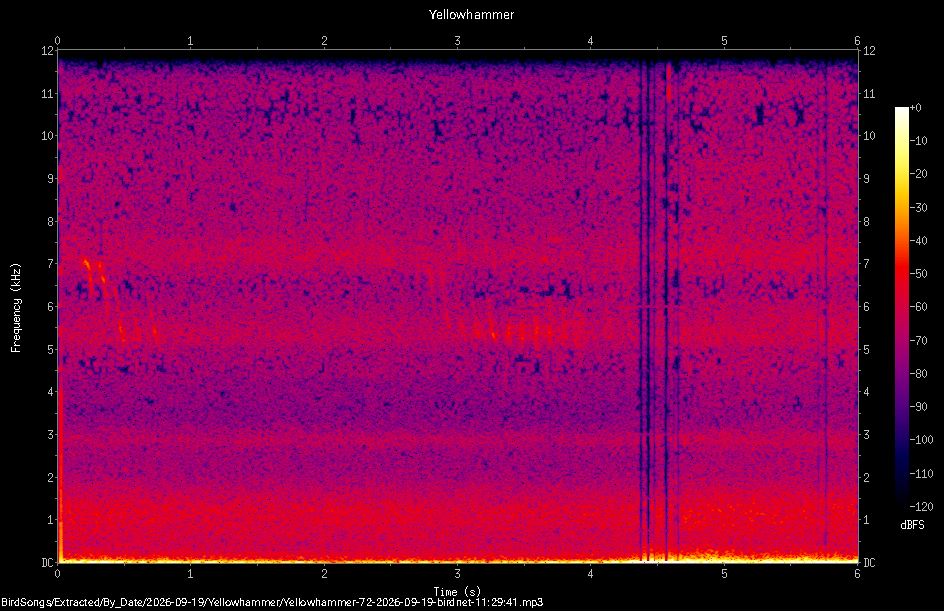Click the -50 value on the color scale
This screenshot has width=944, height=611.
[x=919, y=274]
